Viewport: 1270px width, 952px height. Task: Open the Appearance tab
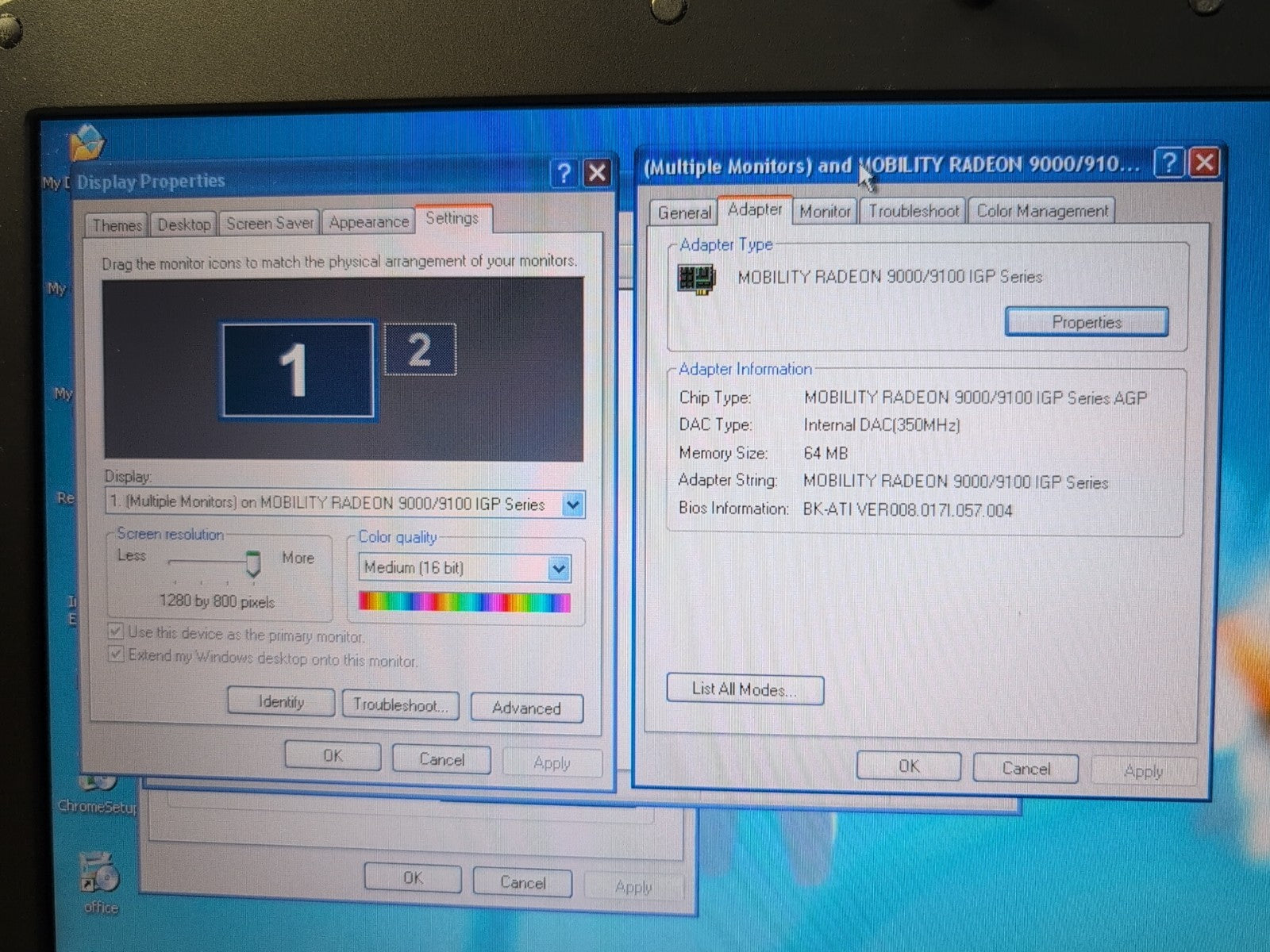pos(368,222)
